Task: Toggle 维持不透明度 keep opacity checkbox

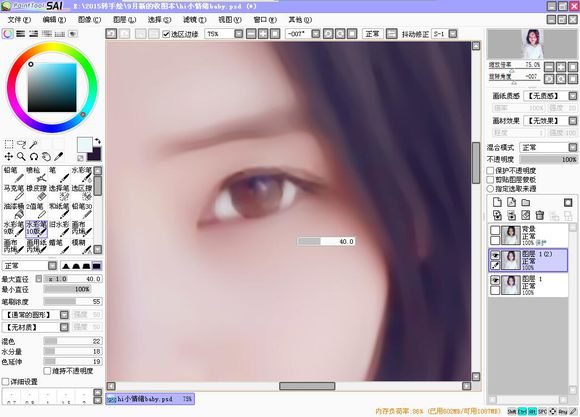Action: point(47,371)
